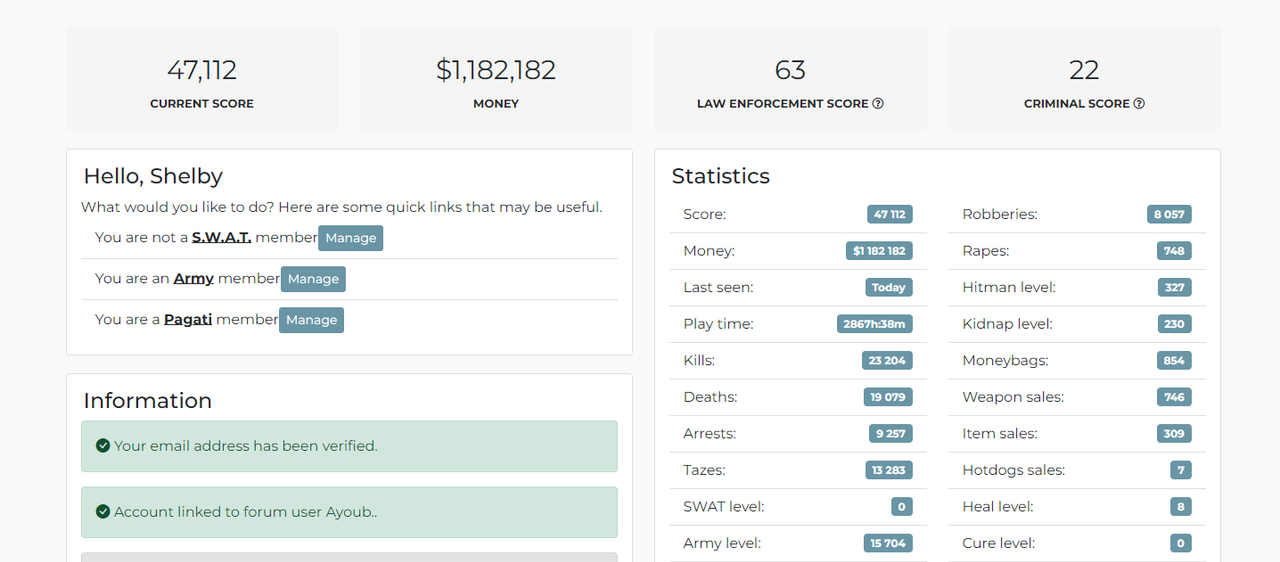
Task: Click the Hello, Shelby heading
Action: (153, 176)
